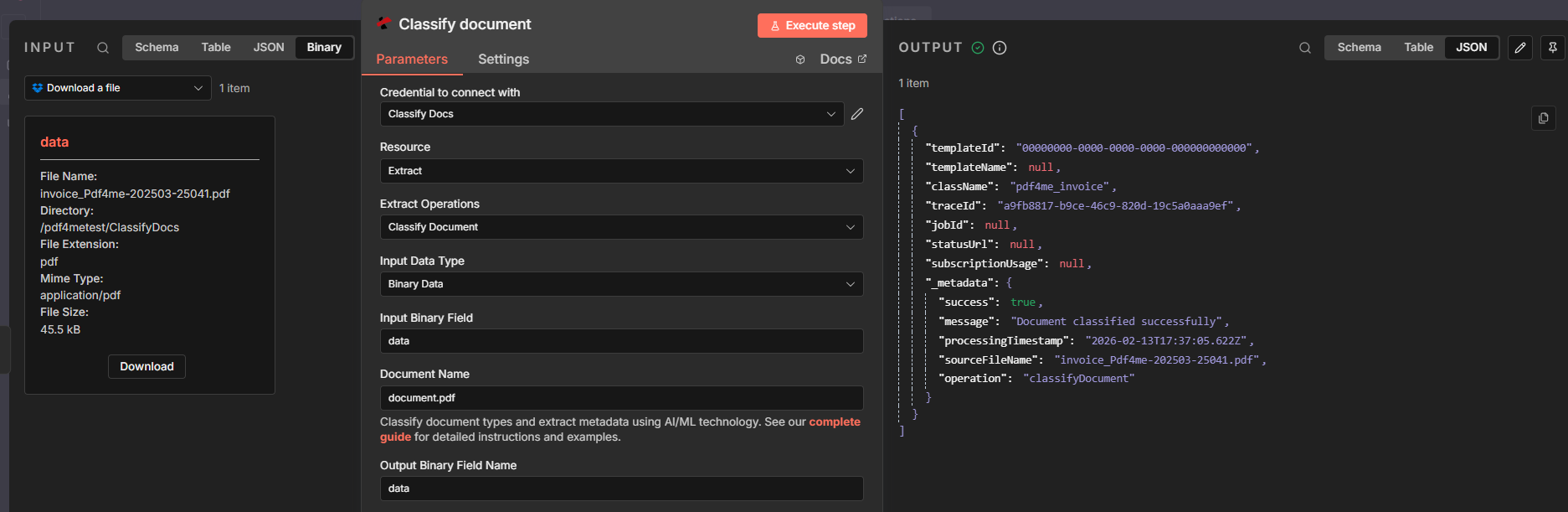Expand the Input Data Type dropdown
This screenshot has width=1568, height=512.
620,284
